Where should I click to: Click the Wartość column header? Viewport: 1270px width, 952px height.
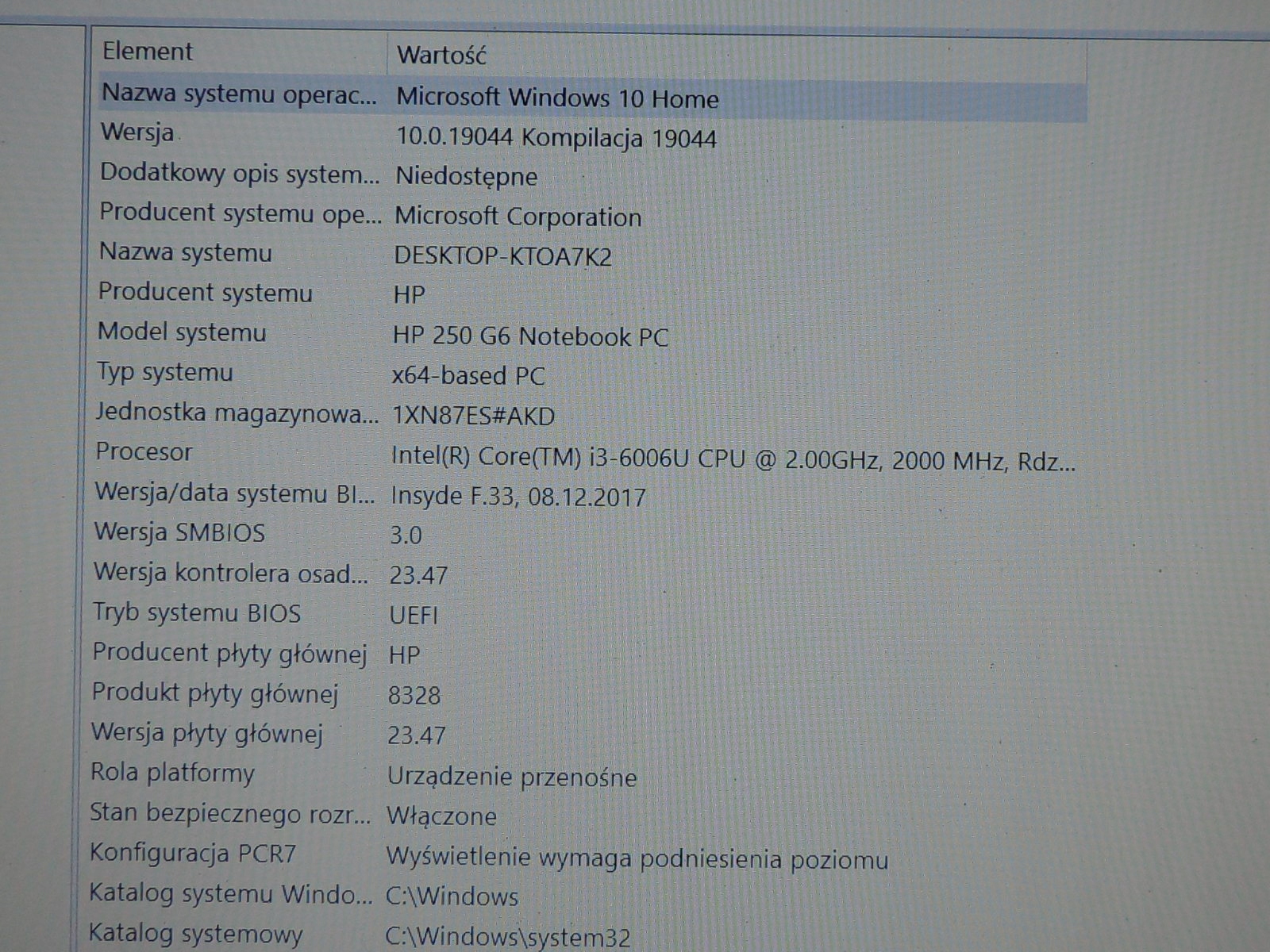(x=441, y=56)
